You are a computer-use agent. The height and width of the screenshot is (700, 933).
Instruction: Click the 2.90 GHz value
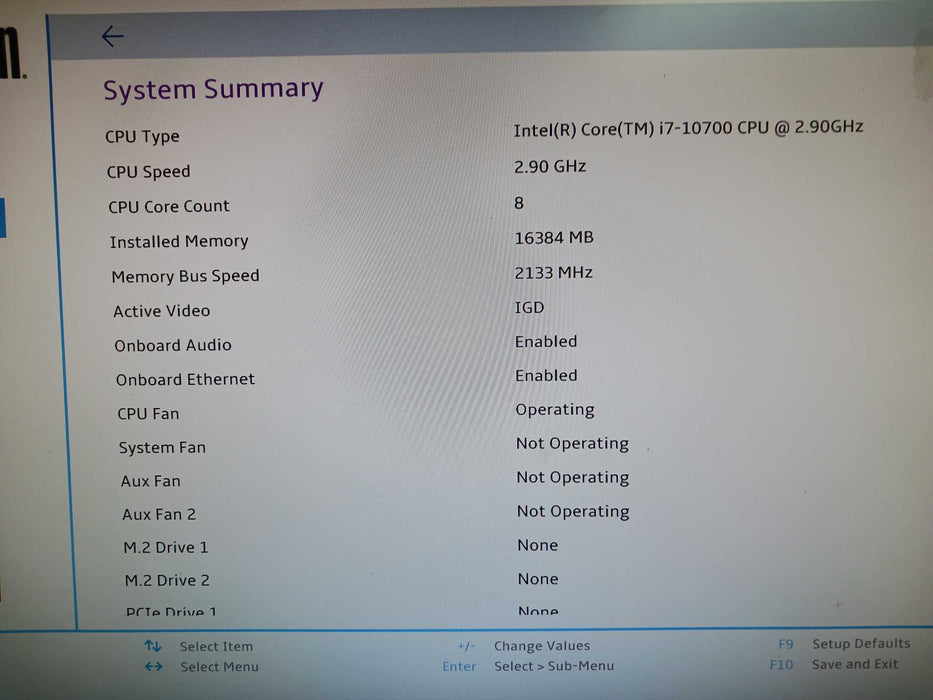550,166
